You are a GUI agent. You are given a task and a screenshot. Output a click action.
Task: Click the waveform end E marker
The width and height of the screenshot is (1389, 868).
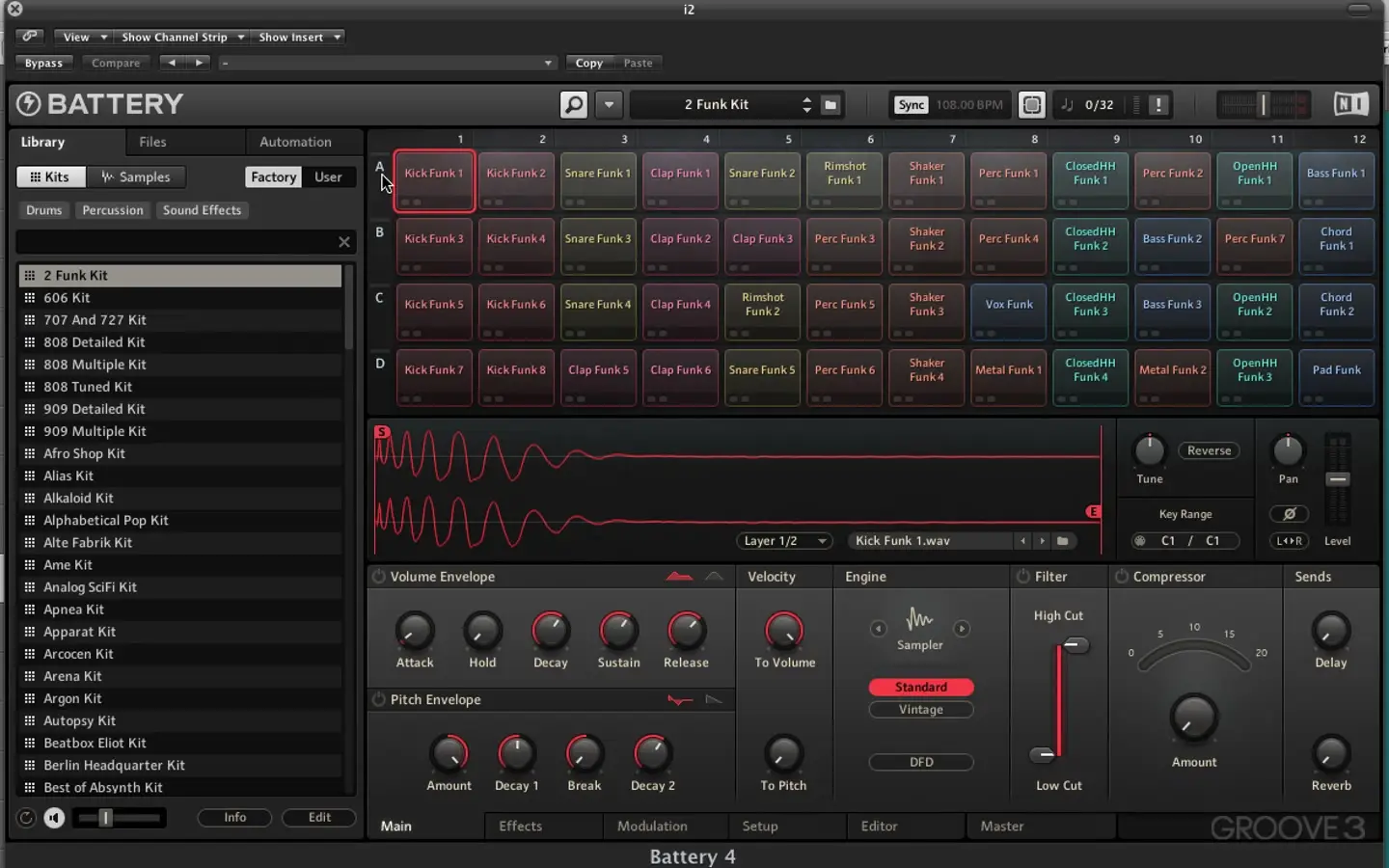point(1093,512)
